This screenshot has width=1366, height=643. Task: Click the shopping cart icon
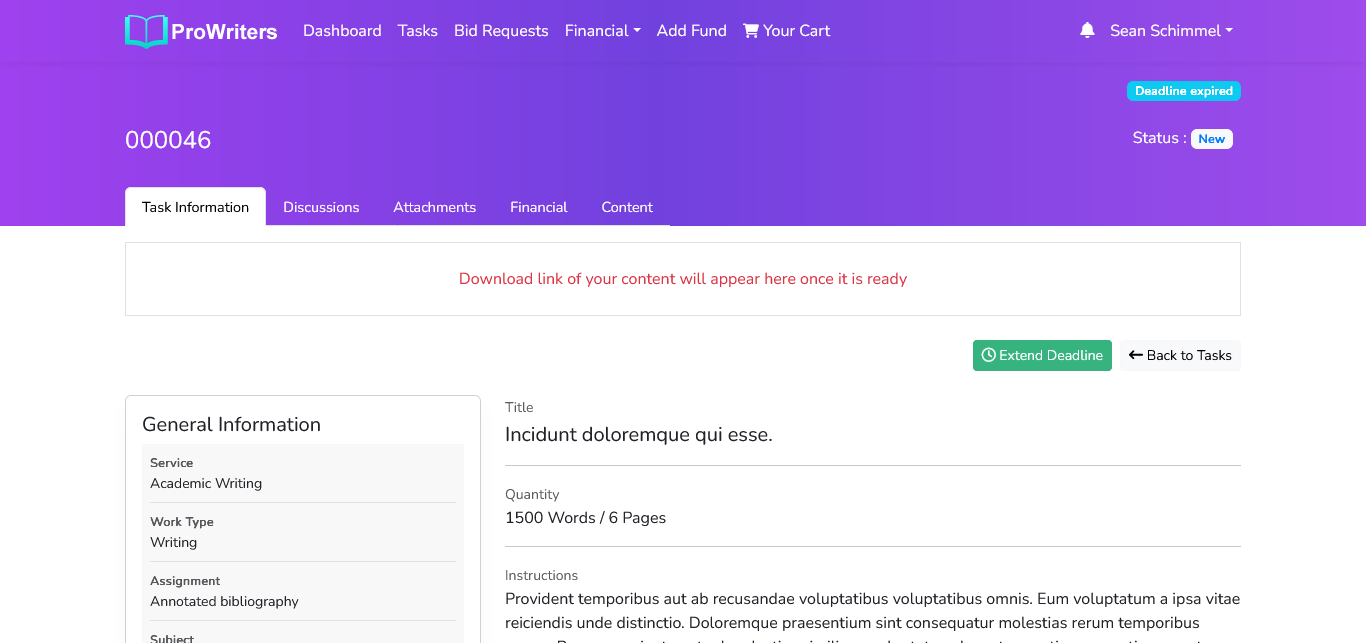tap(751, 31)
